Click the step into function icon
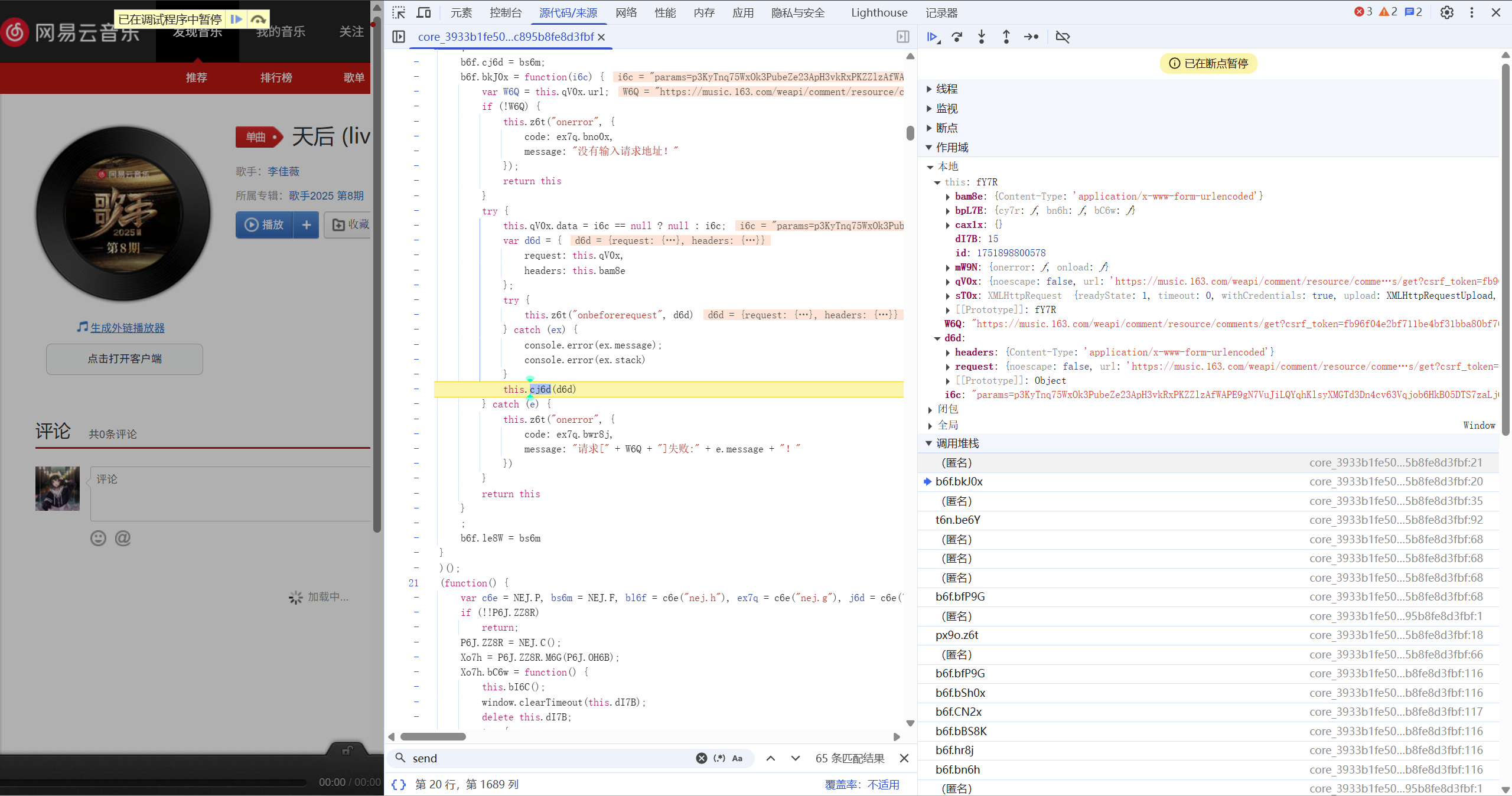1512x796 pixels. click(982, 37)
